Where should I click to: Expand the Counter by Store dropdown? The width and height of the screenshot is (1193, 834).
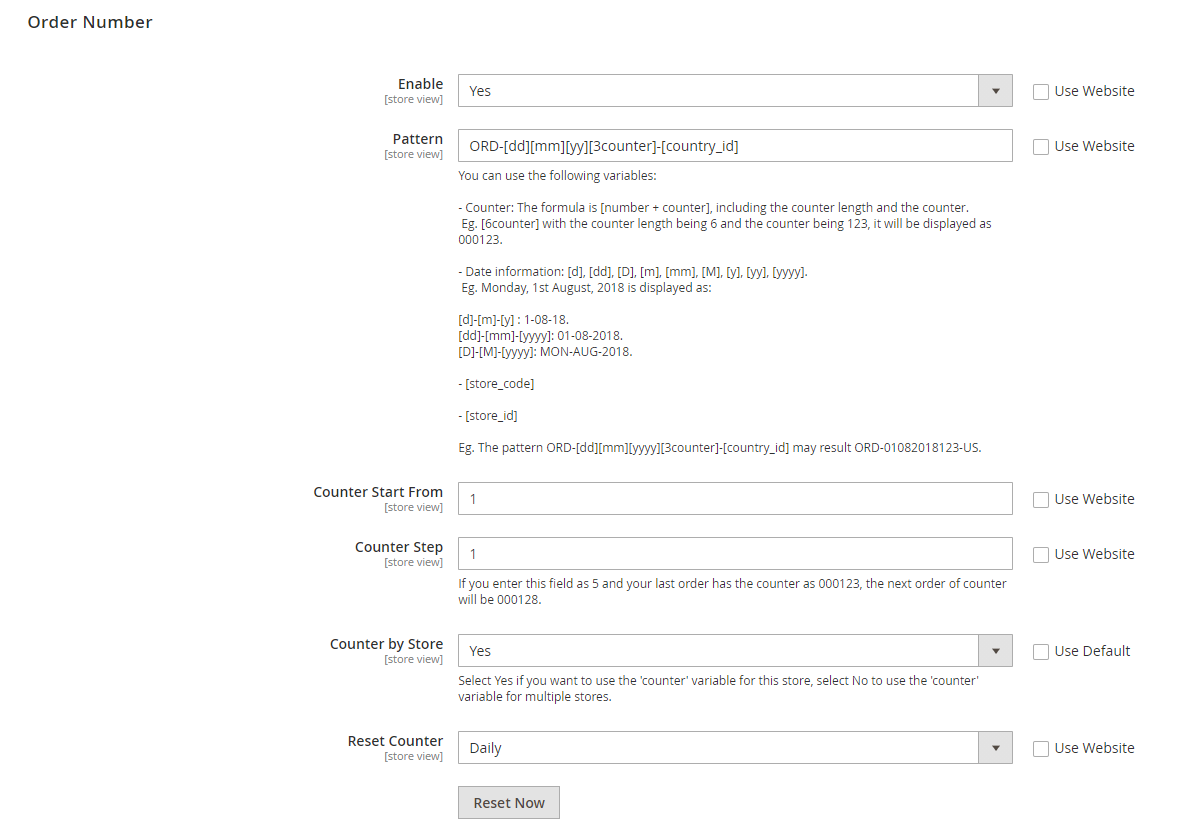tap(734, 651)
